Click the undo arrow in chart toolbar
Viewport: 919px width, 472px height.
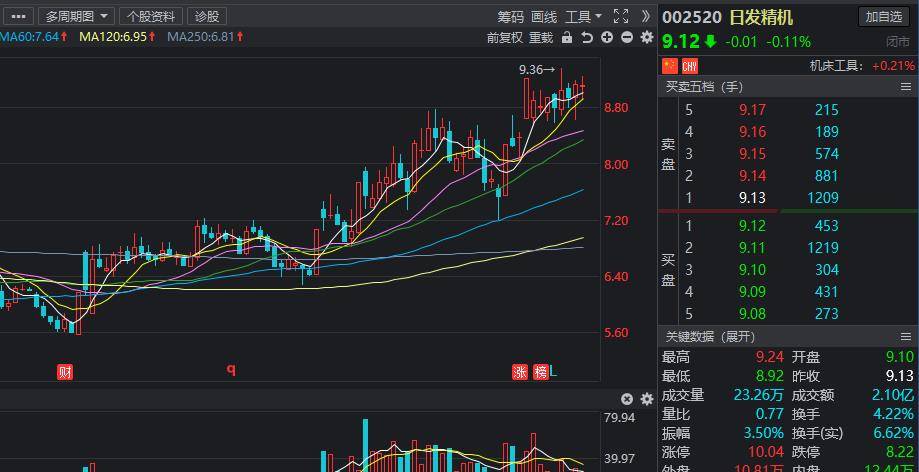[x=587, y=38]
